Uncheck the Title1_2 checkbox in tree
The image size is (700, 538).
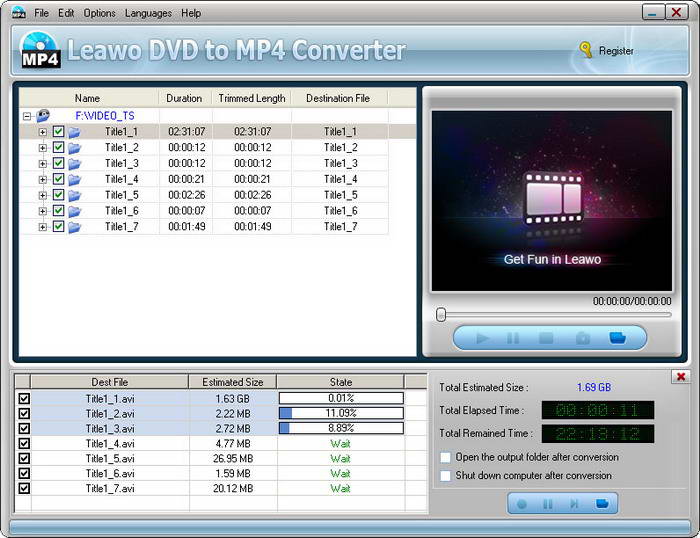click(x=58, y=147)
